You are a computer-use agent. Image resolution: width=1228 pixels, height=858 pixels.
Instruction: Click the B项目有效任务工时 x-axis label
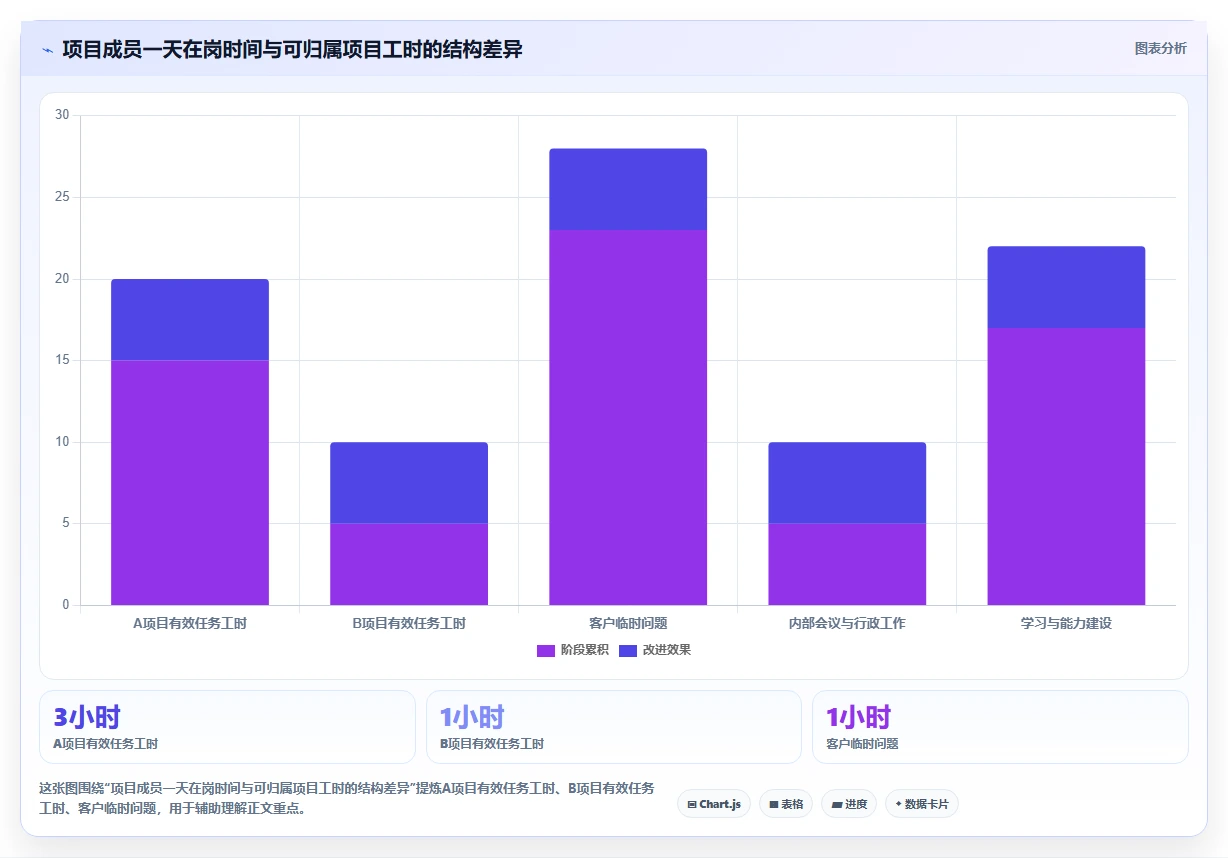[x=409, y=623]
